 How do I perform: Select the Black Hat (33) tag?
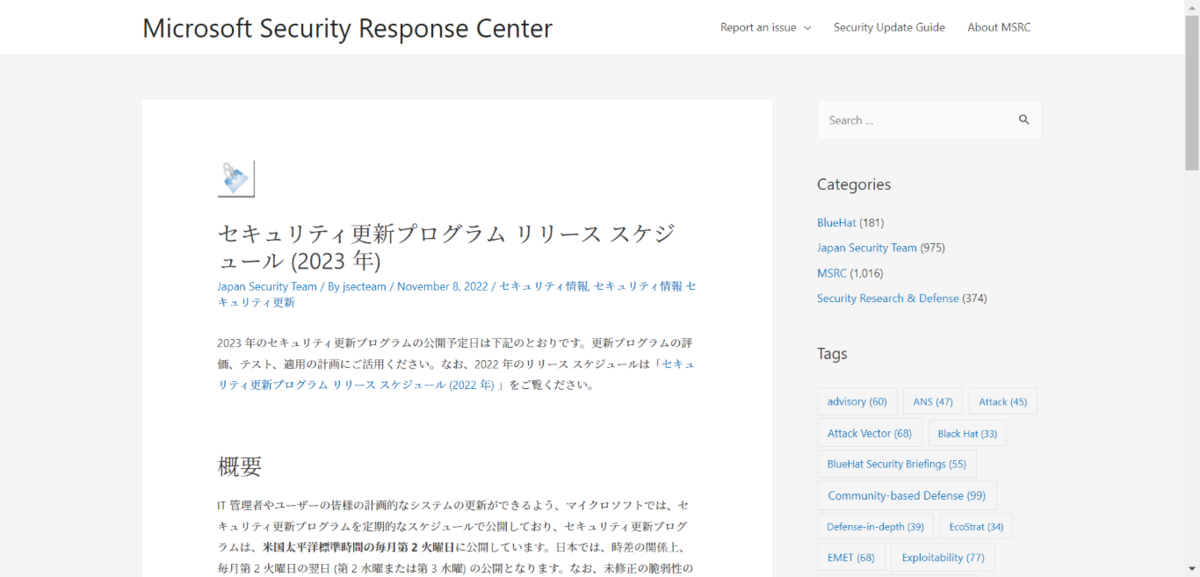[x=967, y=433]
